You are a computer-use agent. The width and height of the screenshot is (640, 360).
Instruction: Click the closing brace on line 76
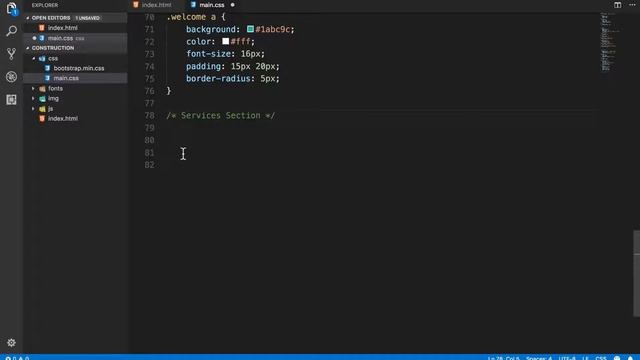coord(169,91)
